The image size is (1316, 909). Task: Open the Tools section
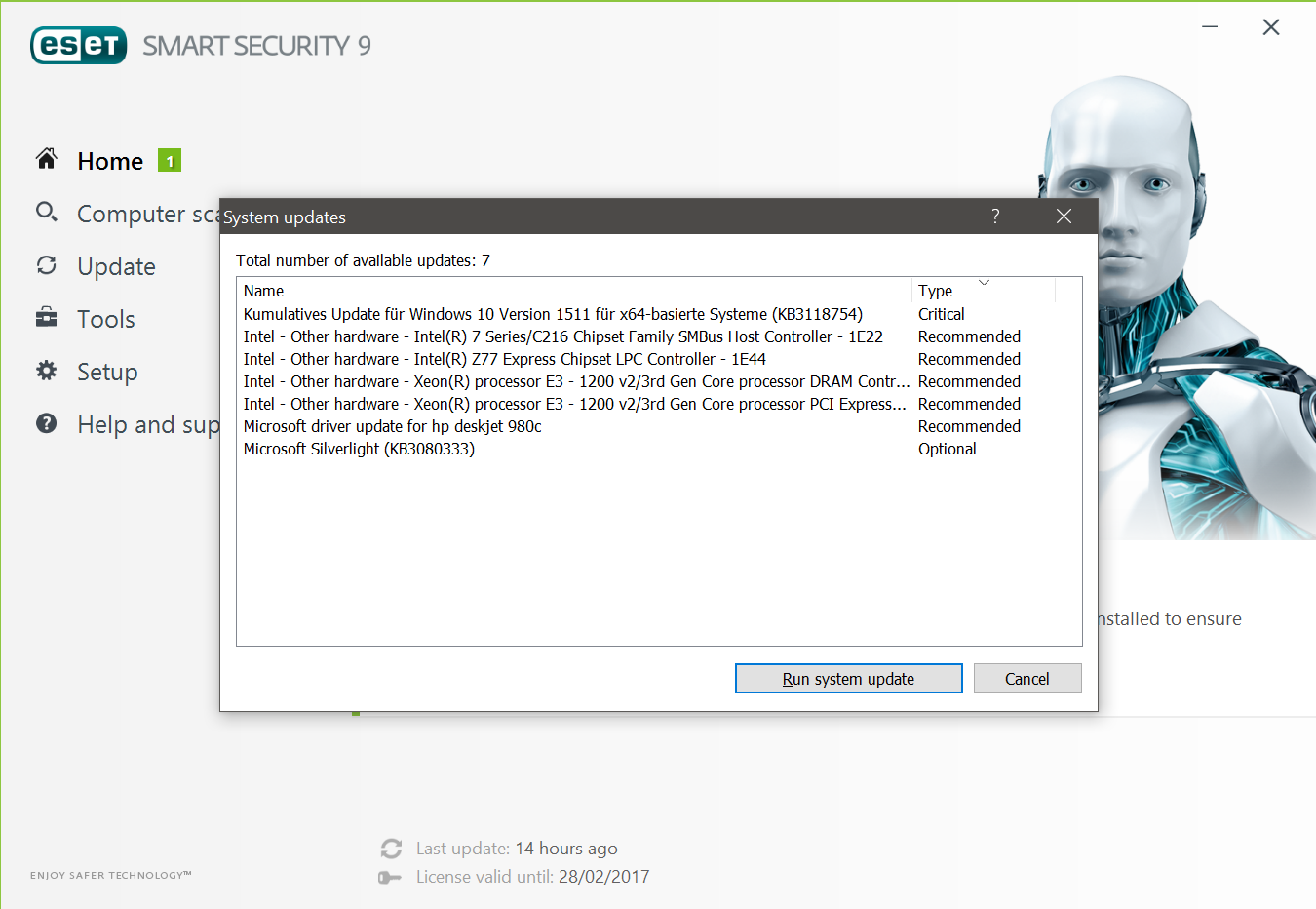coord(106,319)
